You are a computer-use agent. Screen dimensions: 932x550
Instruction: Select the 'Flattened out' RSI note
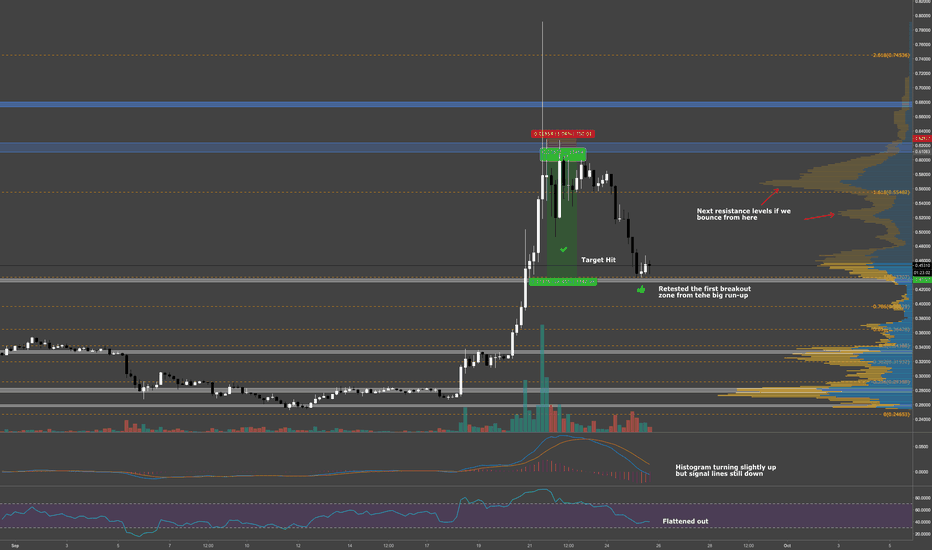(685, 521)
